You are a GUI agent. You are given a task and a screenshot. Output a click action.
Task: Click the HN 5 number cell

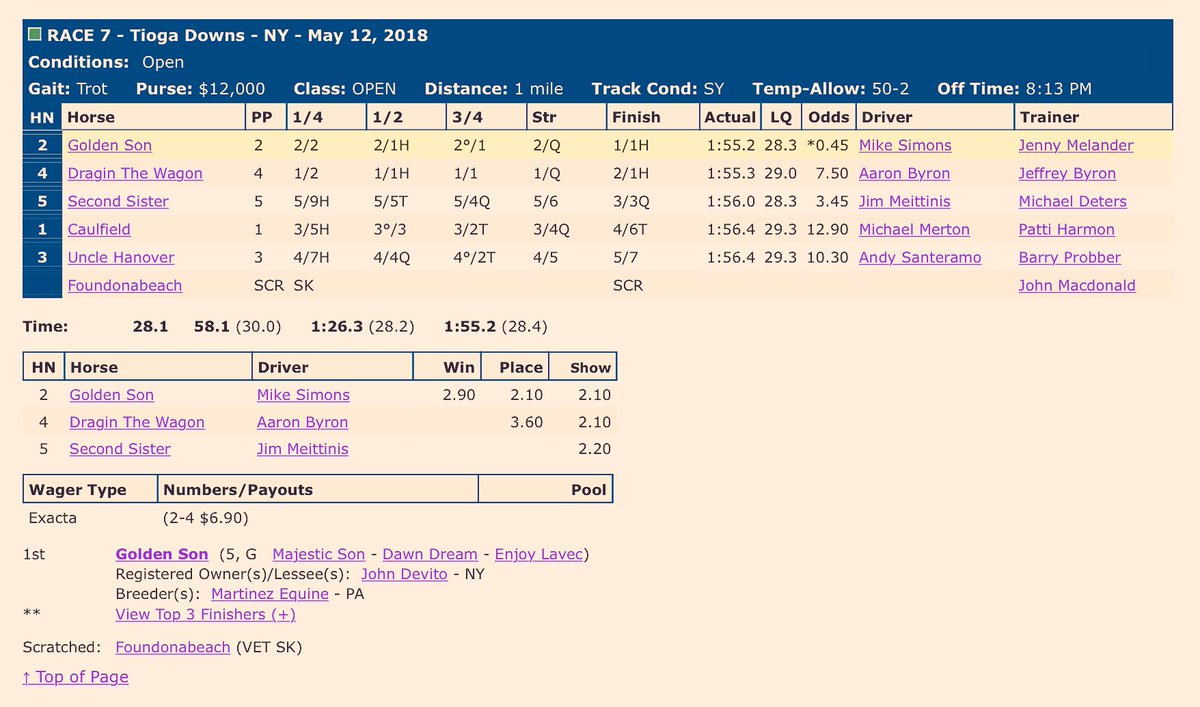(x=42, y=201)
